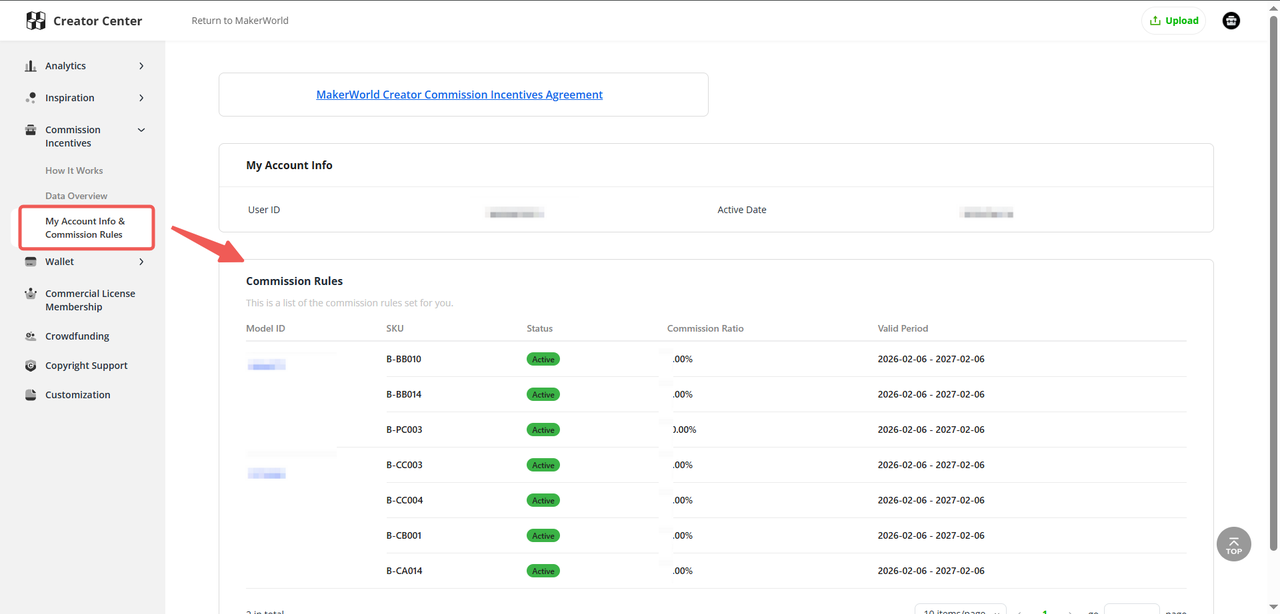Click the Commission Ratio column header
The height and width of the screenshot is (614, 1280).
click(706, 328)
